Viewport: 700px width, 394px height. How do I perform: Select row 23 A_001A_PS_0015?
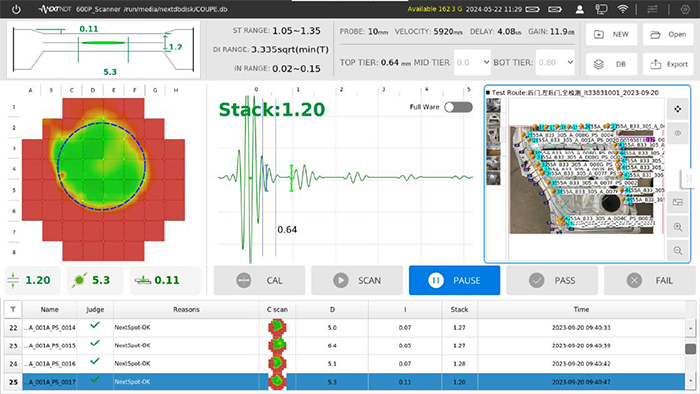[345, 346]
